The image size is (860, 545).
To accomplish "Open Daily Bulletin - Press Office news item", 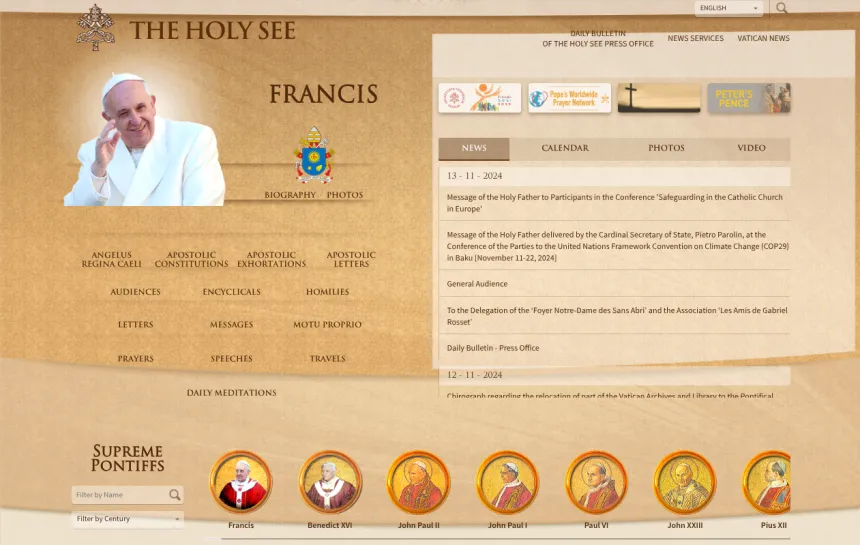I will click(493, 348).
